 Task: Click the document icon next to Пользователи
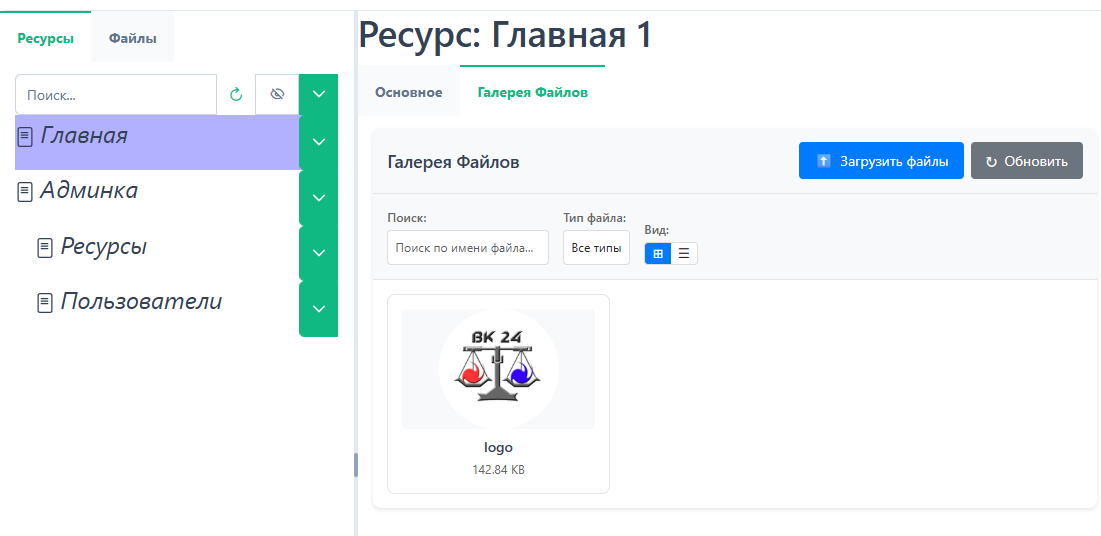click(x=45, y=302)
